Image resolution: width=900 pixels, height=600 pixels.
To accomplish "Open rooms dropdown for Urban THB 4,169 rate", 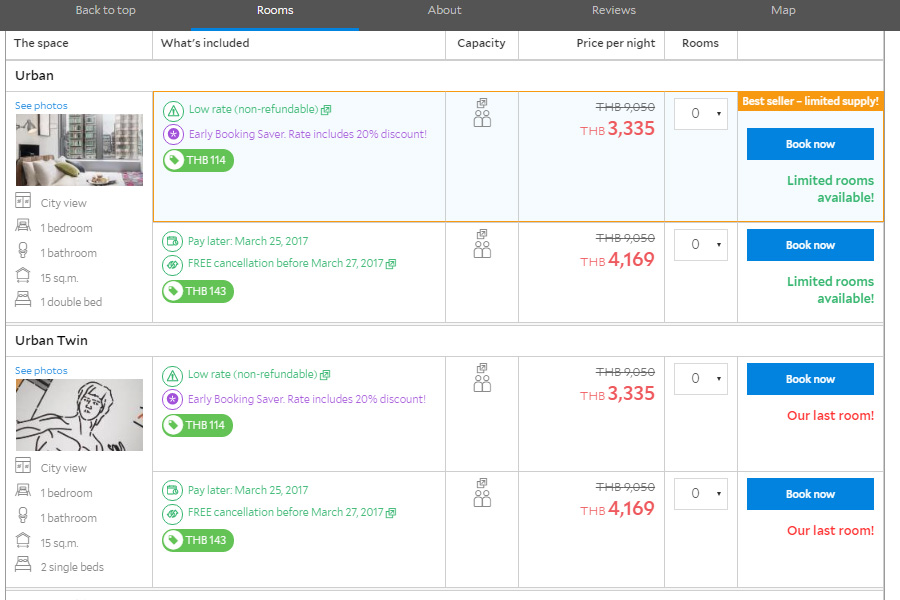I will 700,245.
